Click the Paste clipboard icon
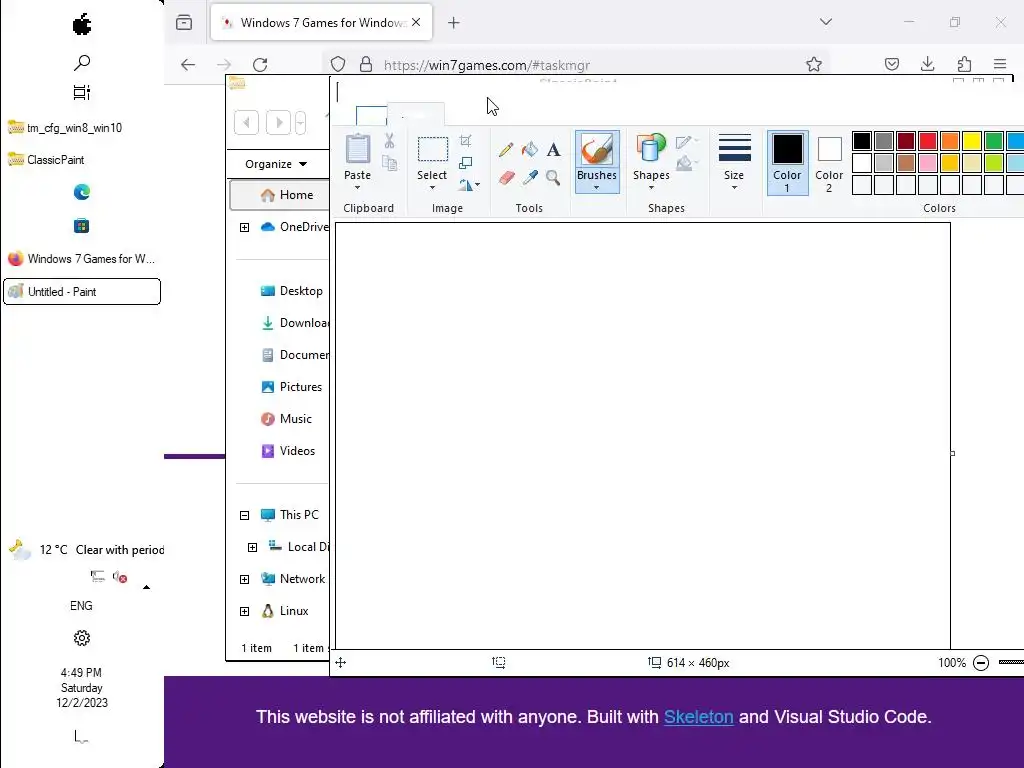 pyautogui.click(x=357, y=150)
